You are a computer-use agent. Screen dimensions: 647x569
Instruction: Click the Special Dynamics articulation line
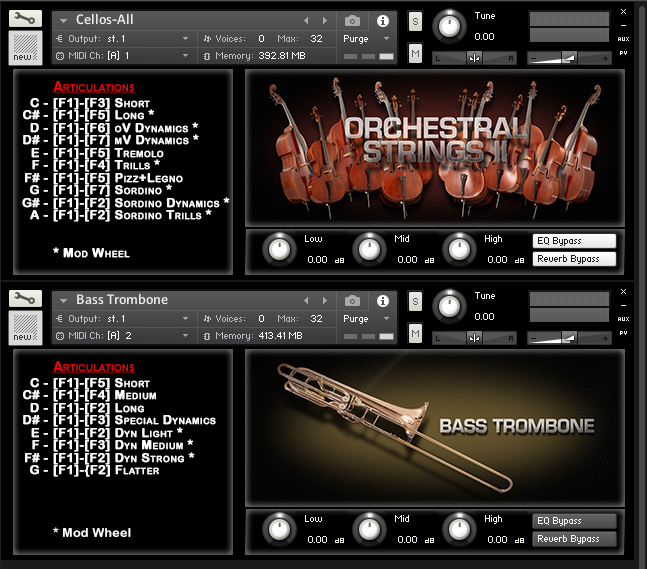click(119, 420)
